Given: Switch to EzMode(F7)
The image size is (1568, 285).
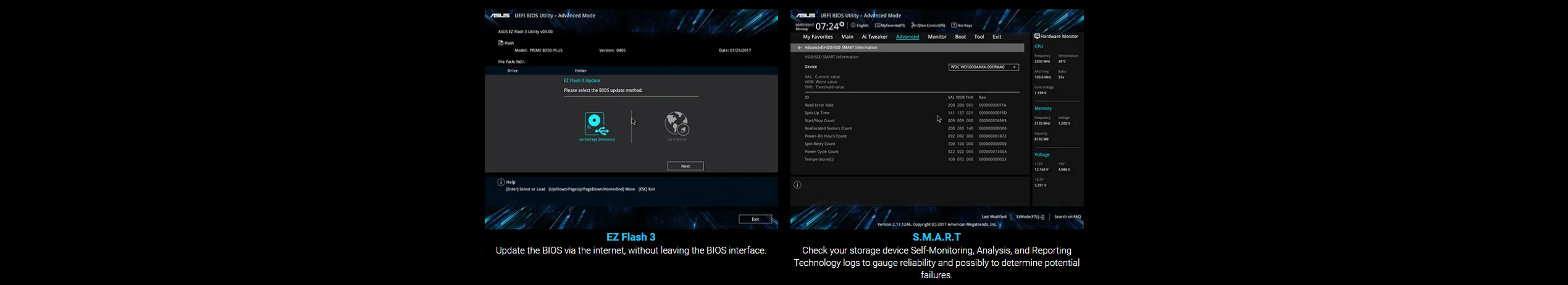Looking at the screenshot, I should click(x=1030, y=217).
